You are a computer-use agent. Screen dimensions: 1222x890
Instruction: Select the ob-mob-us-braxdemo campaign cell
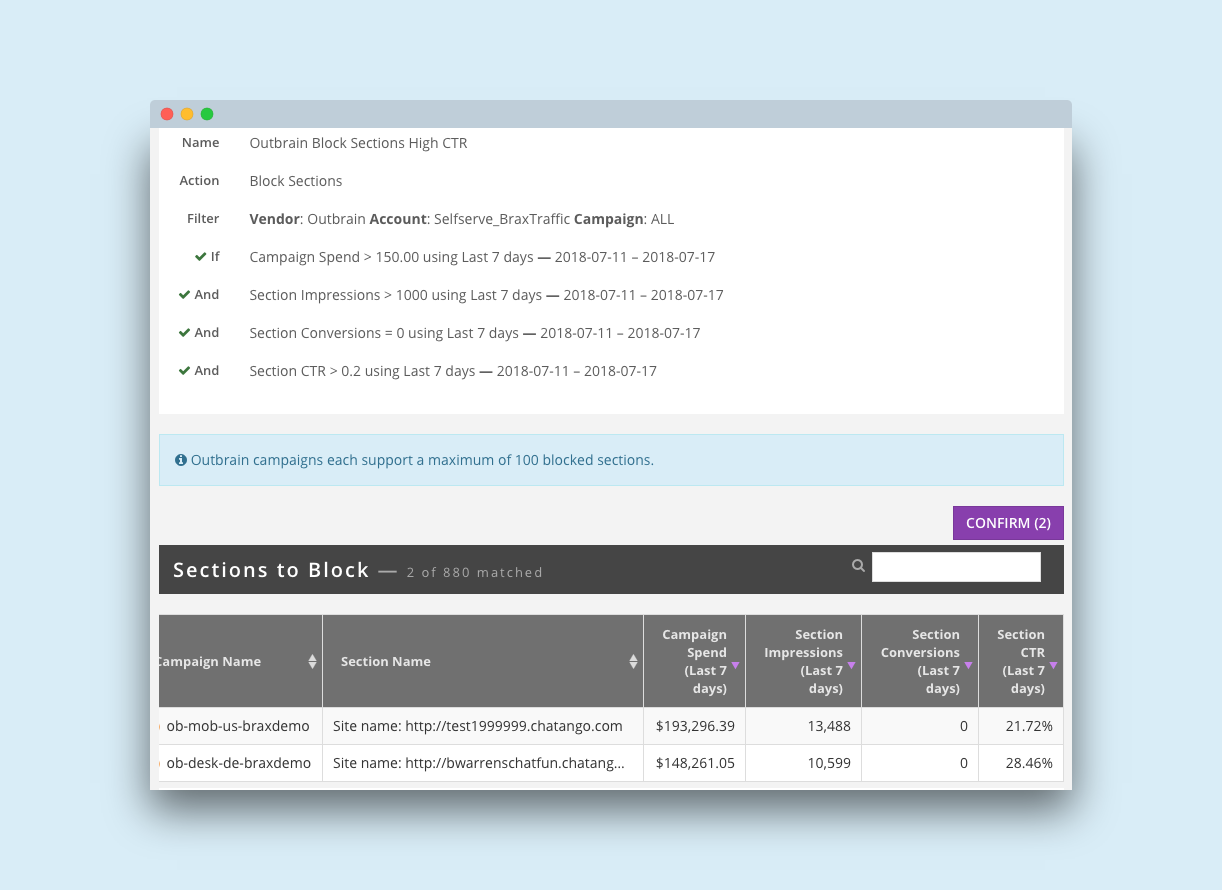pyautogui.click(x=240, y=726)
